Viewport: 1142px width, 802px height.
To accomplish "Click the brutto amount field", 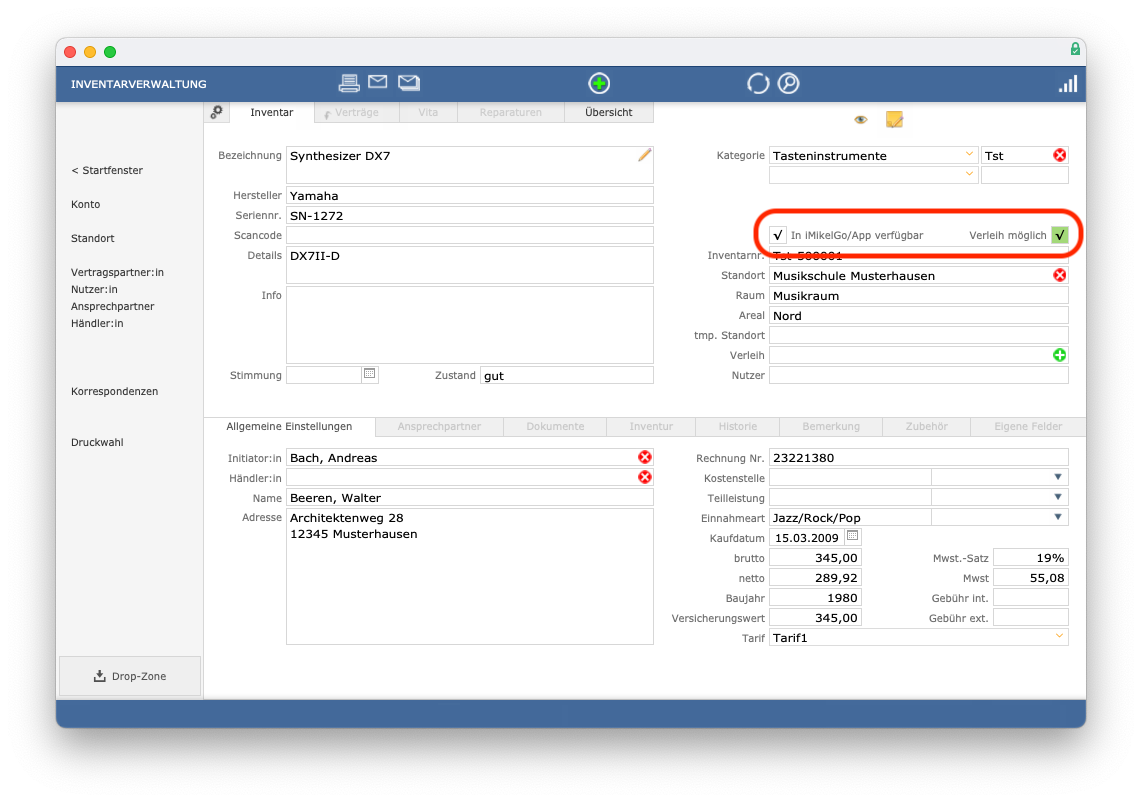I will click(816, 558).
